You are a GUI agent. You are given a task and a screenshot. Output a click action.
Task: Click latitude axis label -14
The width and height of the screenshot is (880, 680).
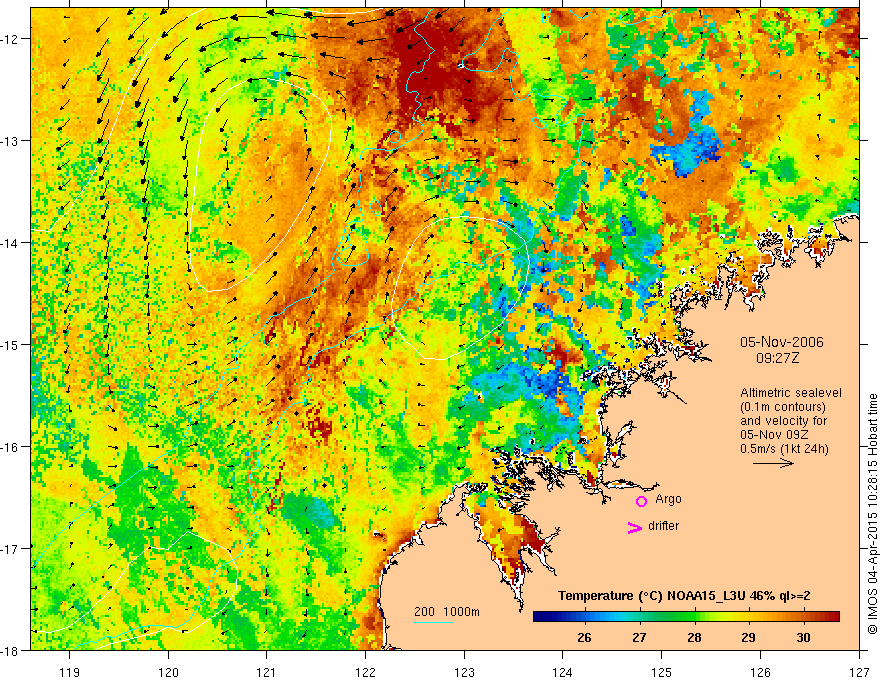pyautogui.click(x=11, y=243)
